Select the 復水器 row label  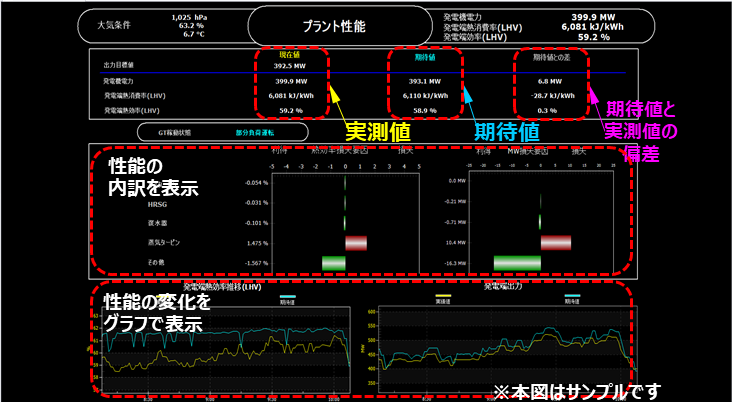pos(158,223)
